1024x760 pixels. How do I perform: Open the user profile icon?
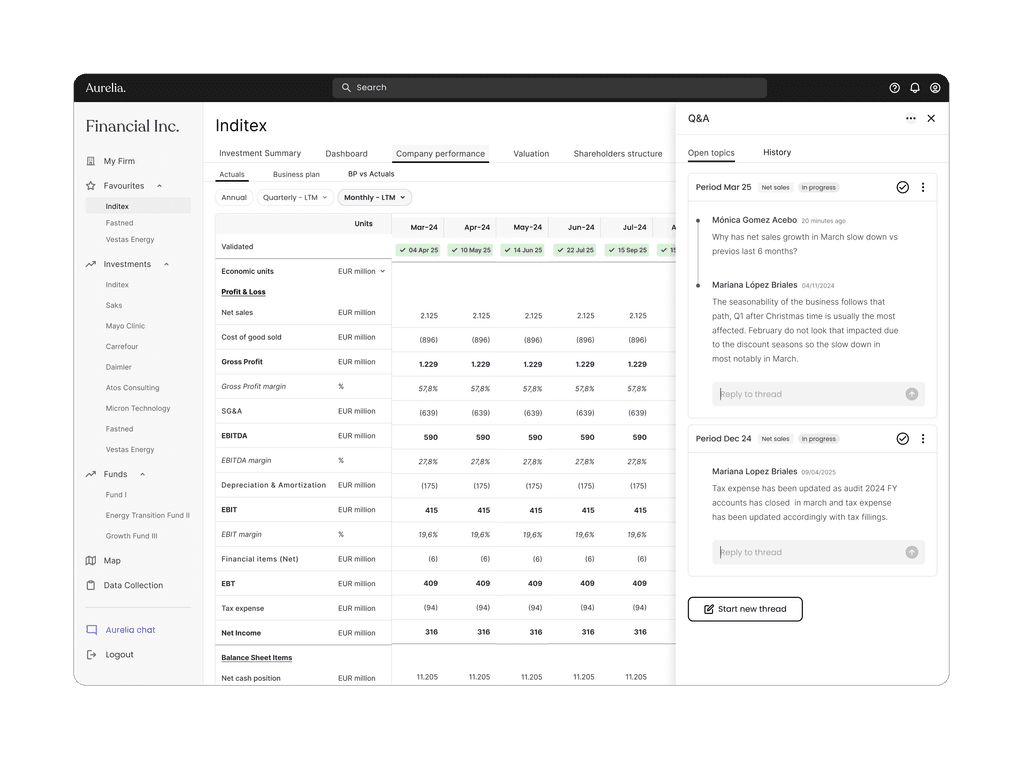point(935,88)
